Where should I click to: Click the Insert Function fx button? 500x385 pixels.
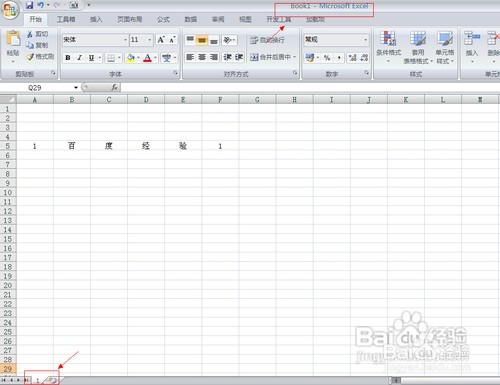(114, 87)
